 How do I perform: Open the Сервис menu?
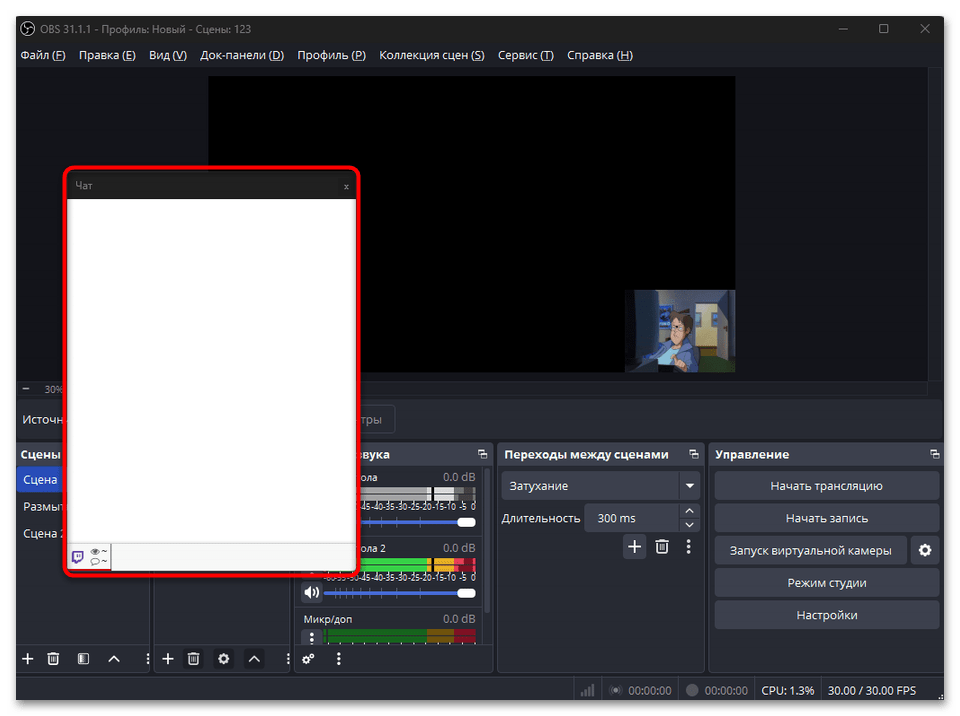point(525,55)
